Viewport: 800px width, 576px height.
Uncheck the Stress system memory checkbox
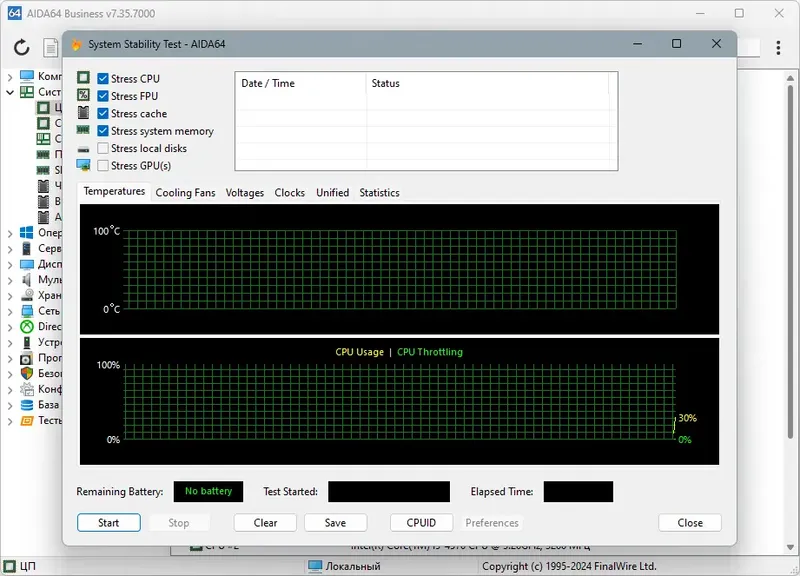(x=103, y=131)
